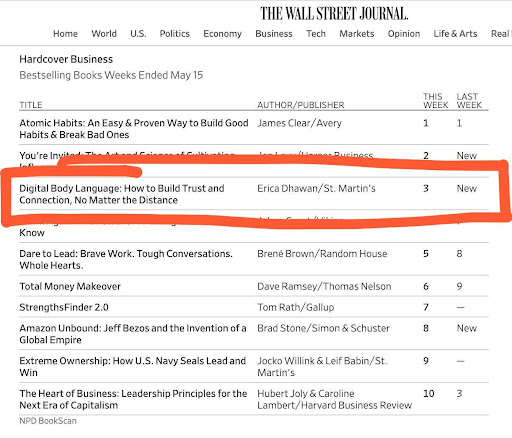Click this-week rank 5 for Dare to Lead

pos(426,254)
